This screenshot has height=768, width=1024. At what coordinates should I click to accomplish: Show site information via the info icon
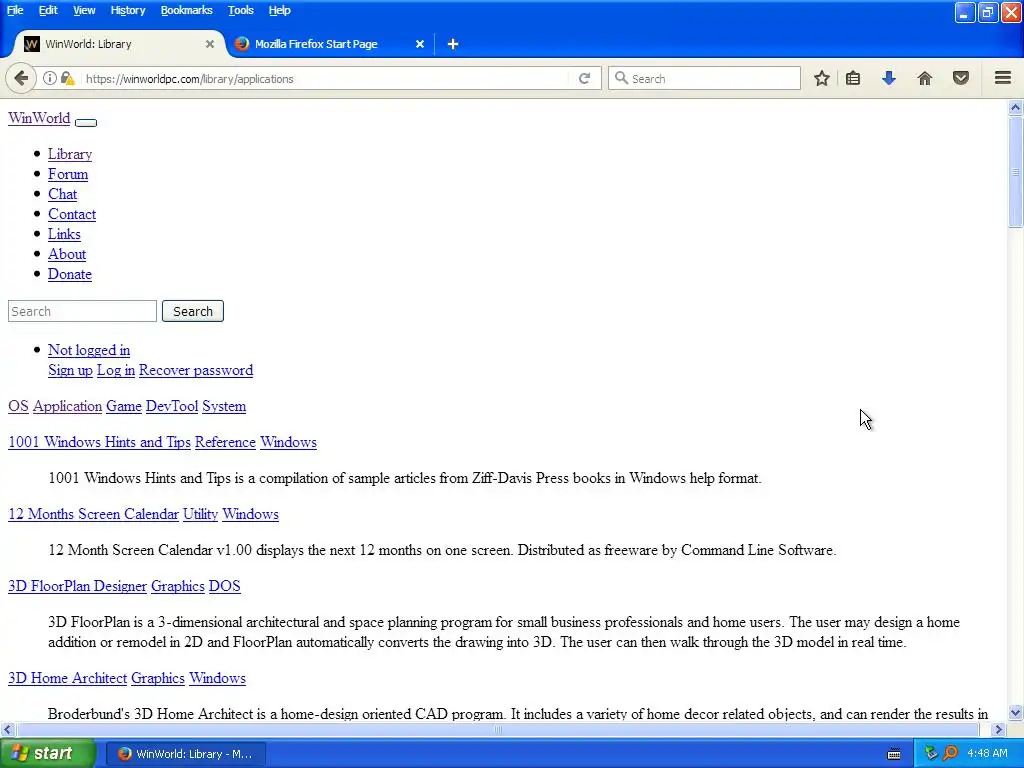[x=50, y=78]
